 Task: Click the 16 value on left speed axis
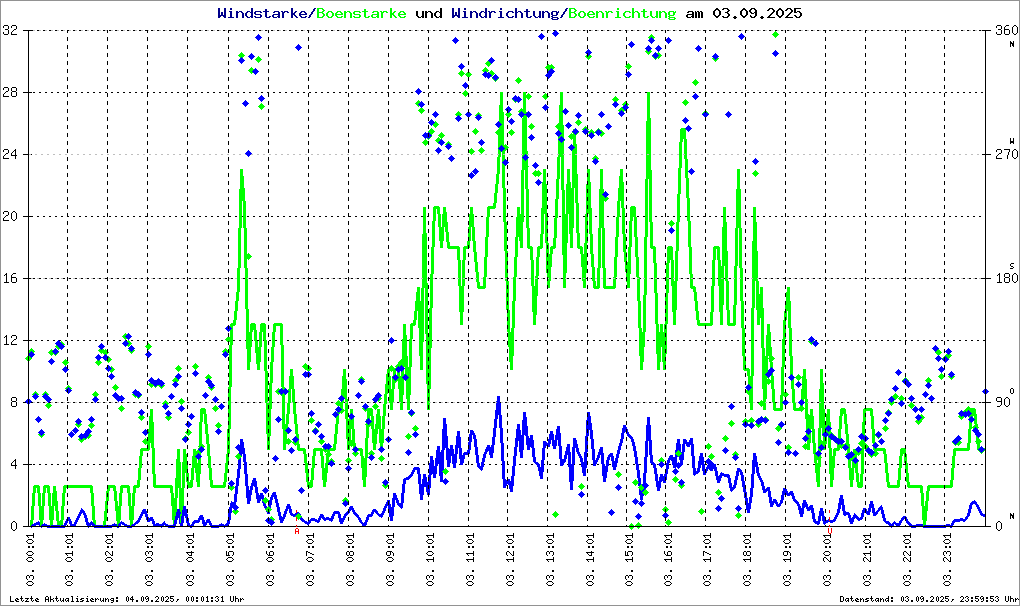click(11, 278)
